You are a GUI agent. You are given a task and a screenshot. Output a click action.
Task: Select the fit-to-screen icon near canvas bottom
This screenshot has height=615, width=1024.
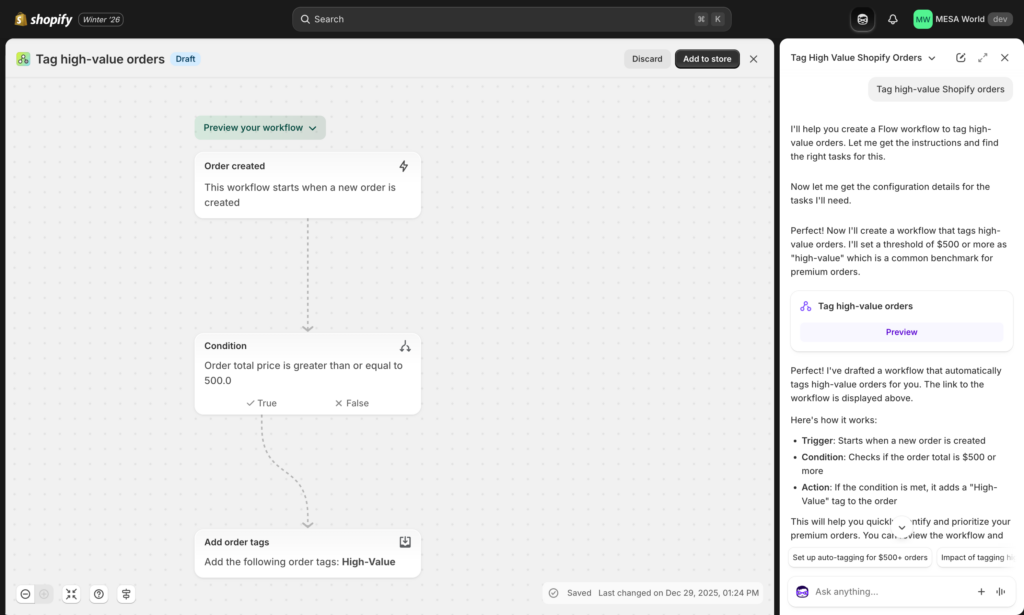pos(71,594)
